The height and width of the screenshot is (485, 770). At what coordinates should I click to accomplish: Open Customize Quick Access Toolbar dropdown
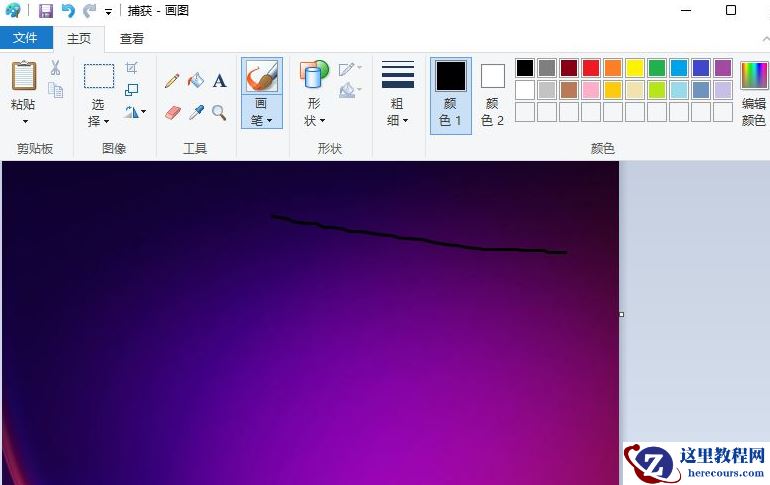pyautogui.click(x=109, y=12)
